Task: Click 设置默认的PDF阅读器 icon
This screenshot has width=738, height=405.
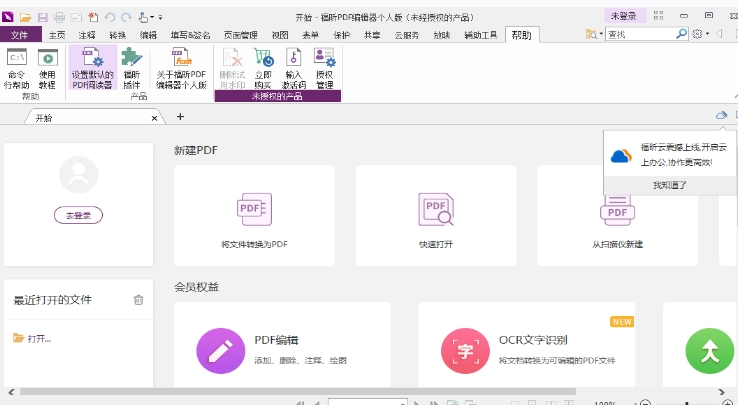Action: [92, 68]
